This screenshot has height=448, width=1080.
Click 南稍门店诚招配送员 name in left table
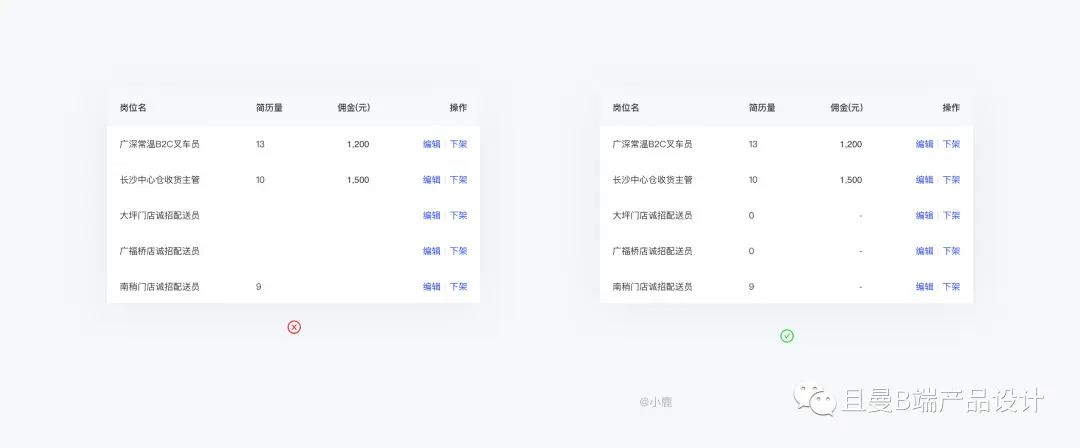(x=160, y=287)
